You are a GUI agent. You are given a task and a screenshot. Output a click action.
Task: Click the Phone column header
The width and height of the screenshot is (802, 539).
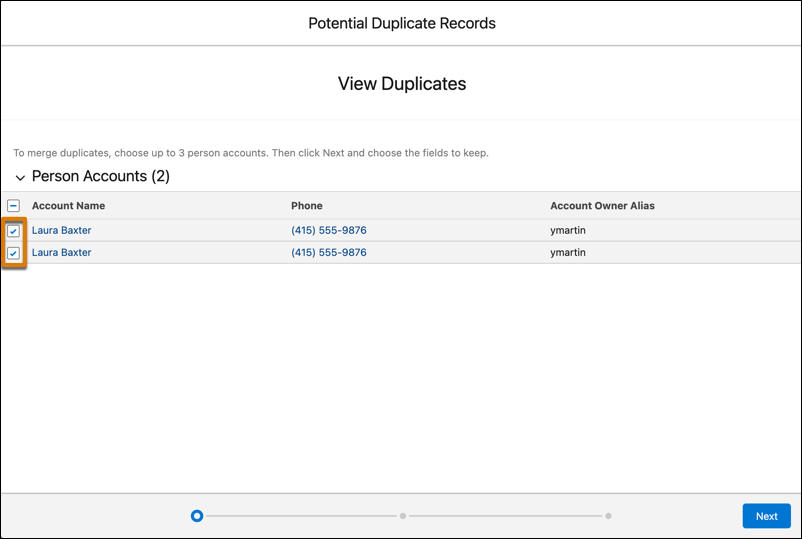(x=307, y=206)
